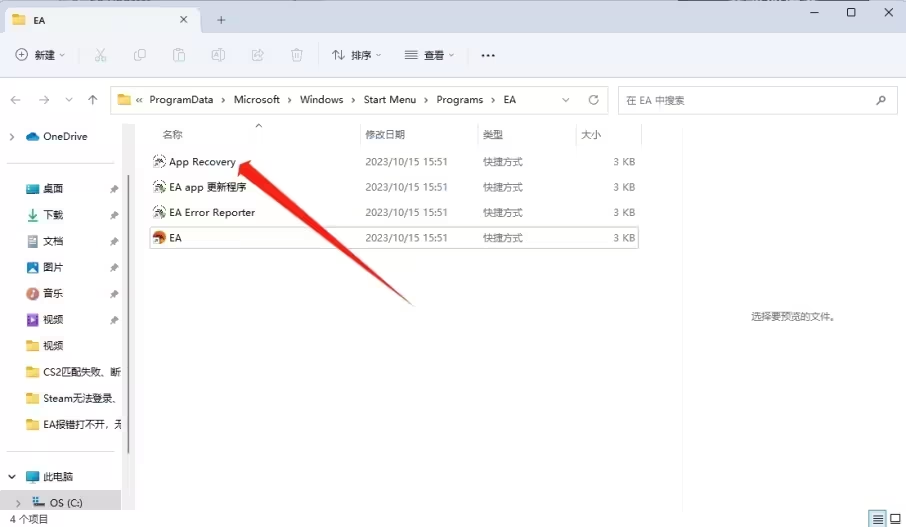Unpin Downloads using its pin icon
The width and height of the screenshot is (906, 527).
click(114, 215)
